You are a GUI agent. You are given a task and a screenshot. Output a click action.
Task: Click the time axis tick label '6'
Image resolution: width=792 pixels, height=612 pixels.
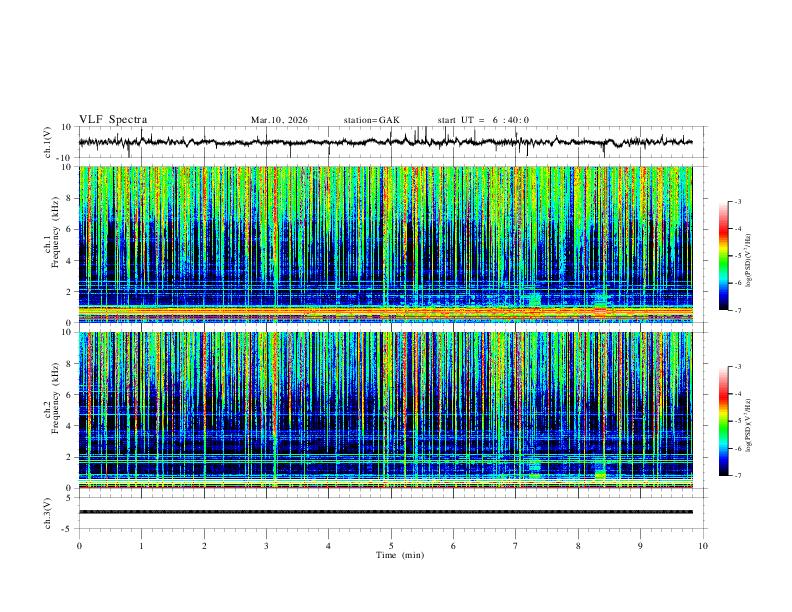pyautogui.click(x=453, y=546)
